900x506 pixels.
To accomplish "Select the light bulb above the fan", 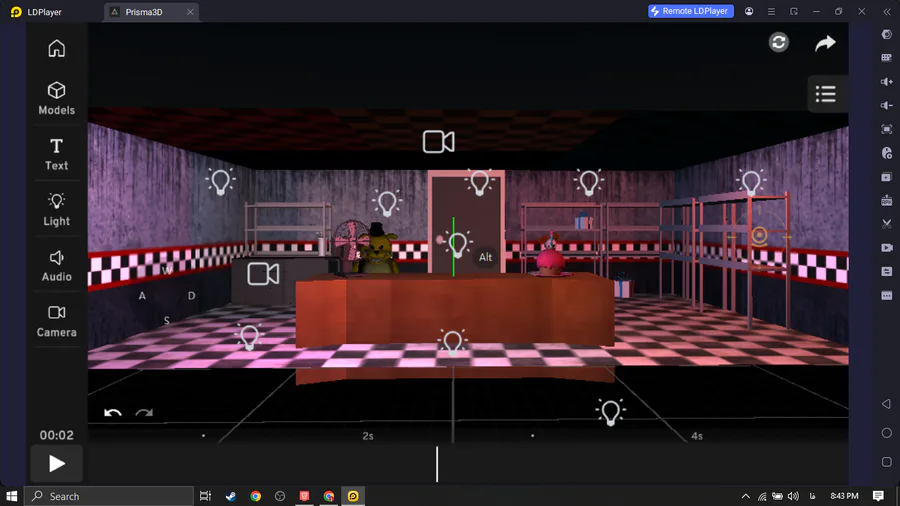I will (387, 203).
